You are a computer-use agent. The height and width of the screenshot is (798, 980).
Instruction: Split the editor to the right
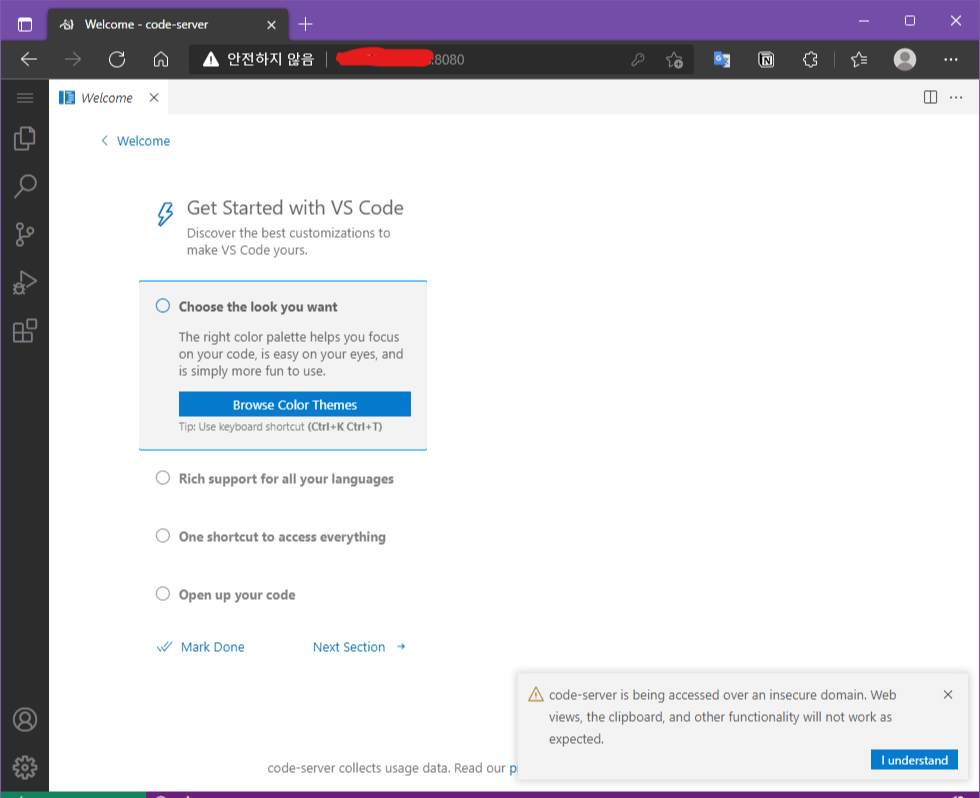click(x=930, y=97)
